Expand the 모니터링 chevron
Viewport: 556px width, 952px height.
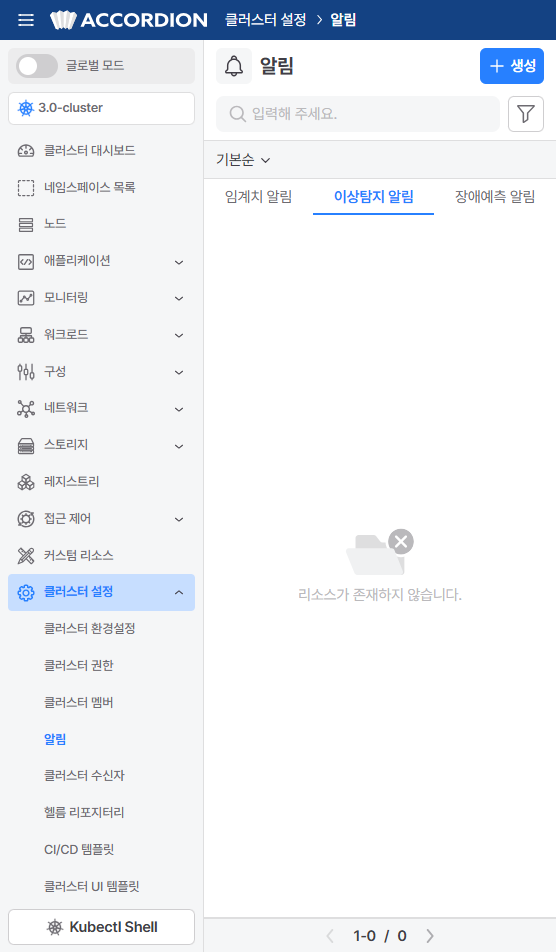click(179, 298)
